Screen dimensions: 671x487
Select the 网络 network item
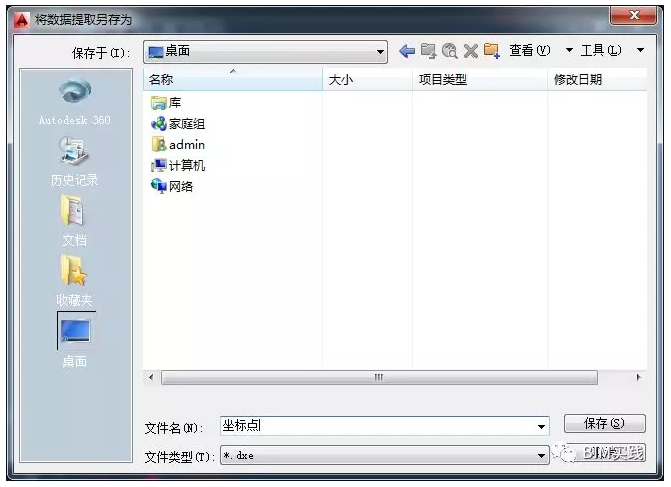(172, 186)
